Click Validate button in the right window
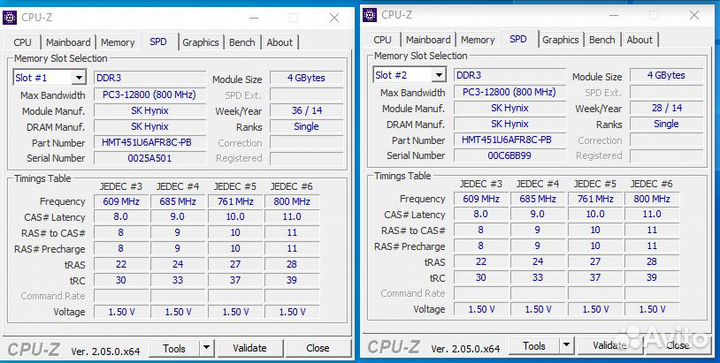 pyautogui.click(x=610, y=346)
